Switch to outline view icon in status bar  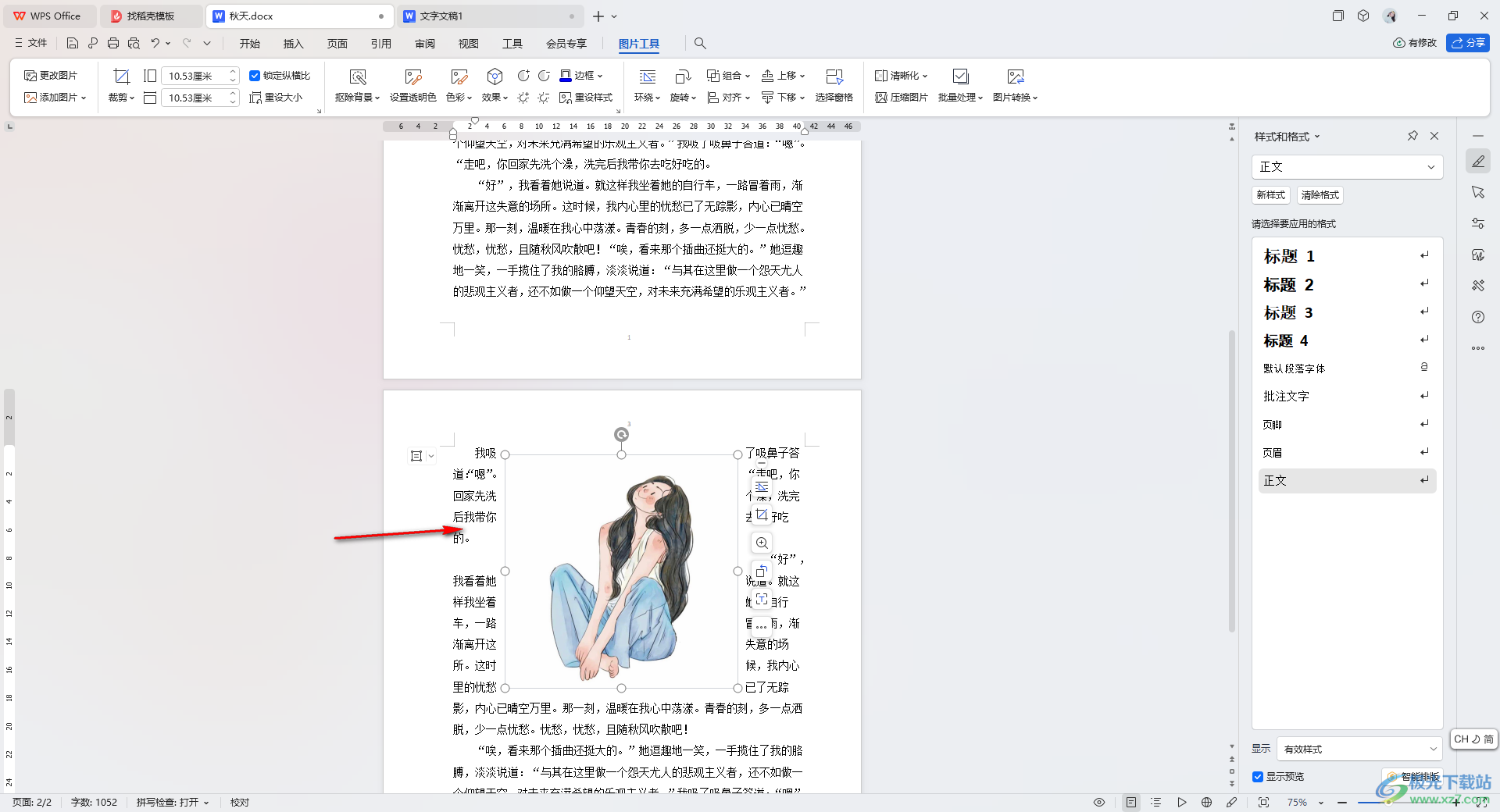[1156, 803]
